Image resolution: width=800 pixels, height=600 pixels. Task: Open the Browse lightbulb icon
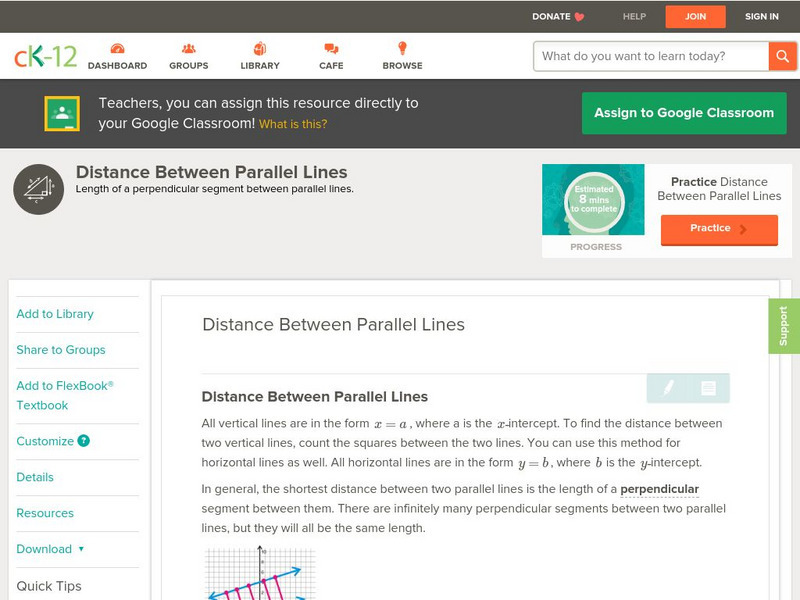click(x=403, y=48)
